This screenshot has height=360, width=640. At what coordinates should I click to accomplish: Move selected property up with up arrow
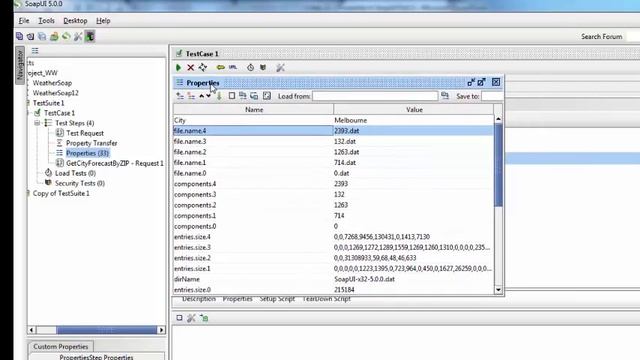point(202,96)
